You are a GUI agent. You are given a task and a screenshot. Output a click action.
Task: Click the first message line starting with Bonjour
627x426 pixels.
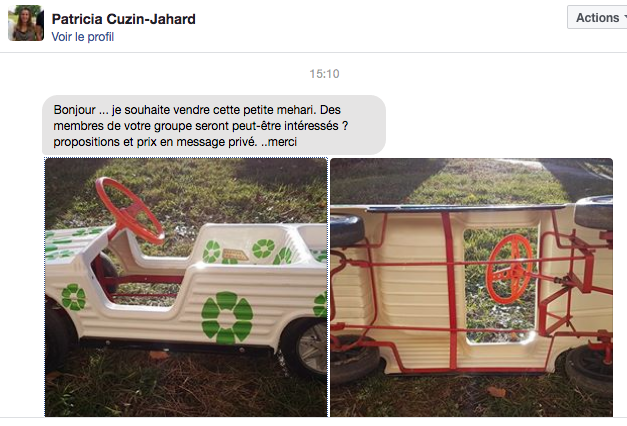click(197, 110)
